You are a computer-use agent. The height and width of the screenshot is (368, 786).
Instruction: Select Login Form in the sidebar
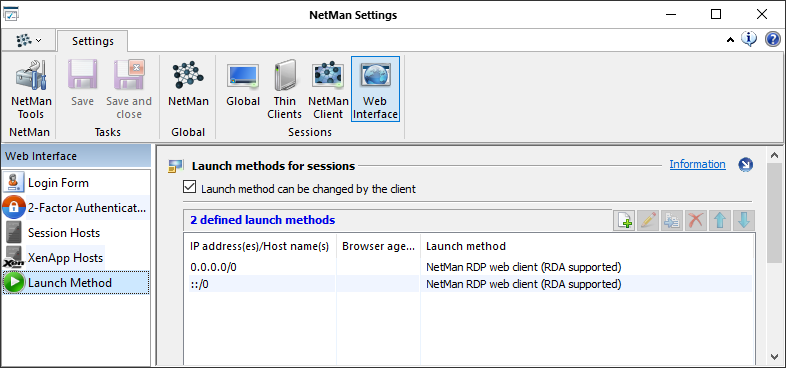tap(76, 182)
